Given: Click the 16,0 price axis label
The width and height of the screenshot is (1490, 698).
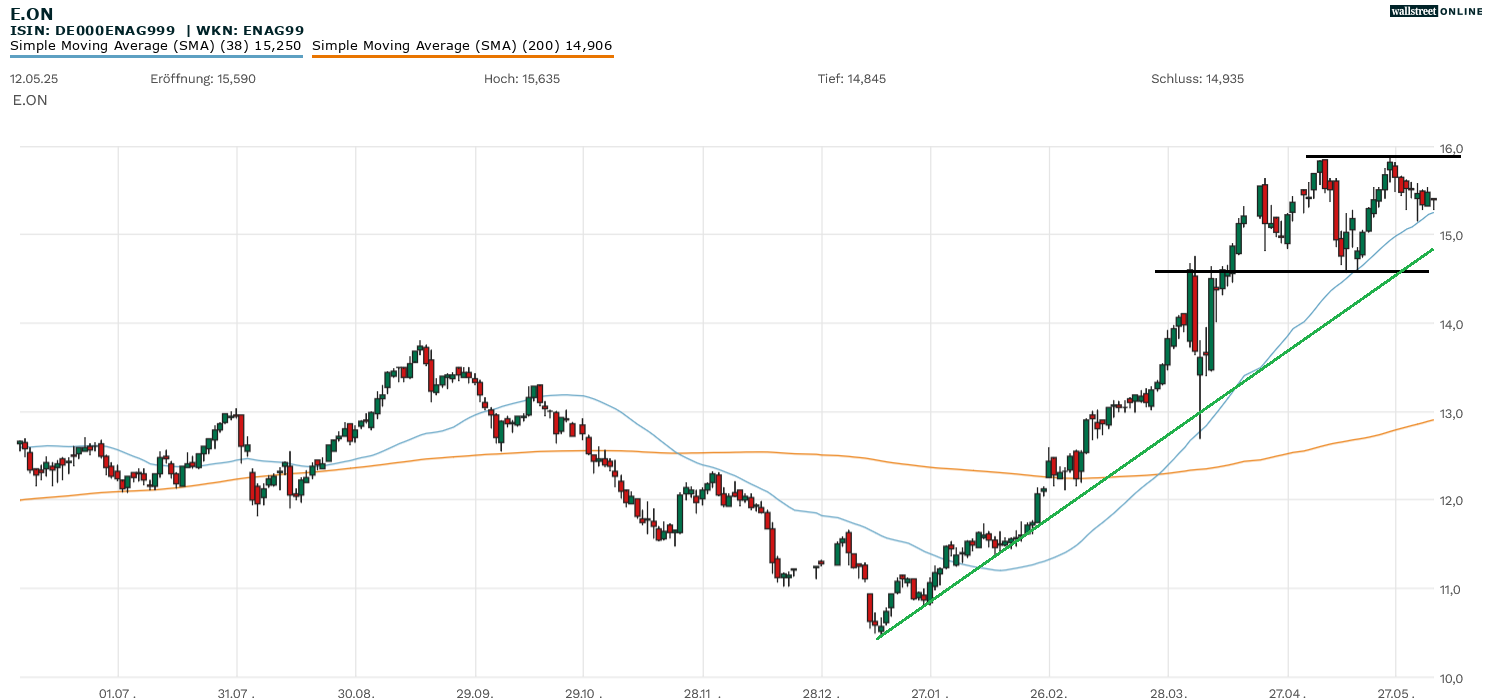Looking at the screenshot, I should pos(1451,148).
